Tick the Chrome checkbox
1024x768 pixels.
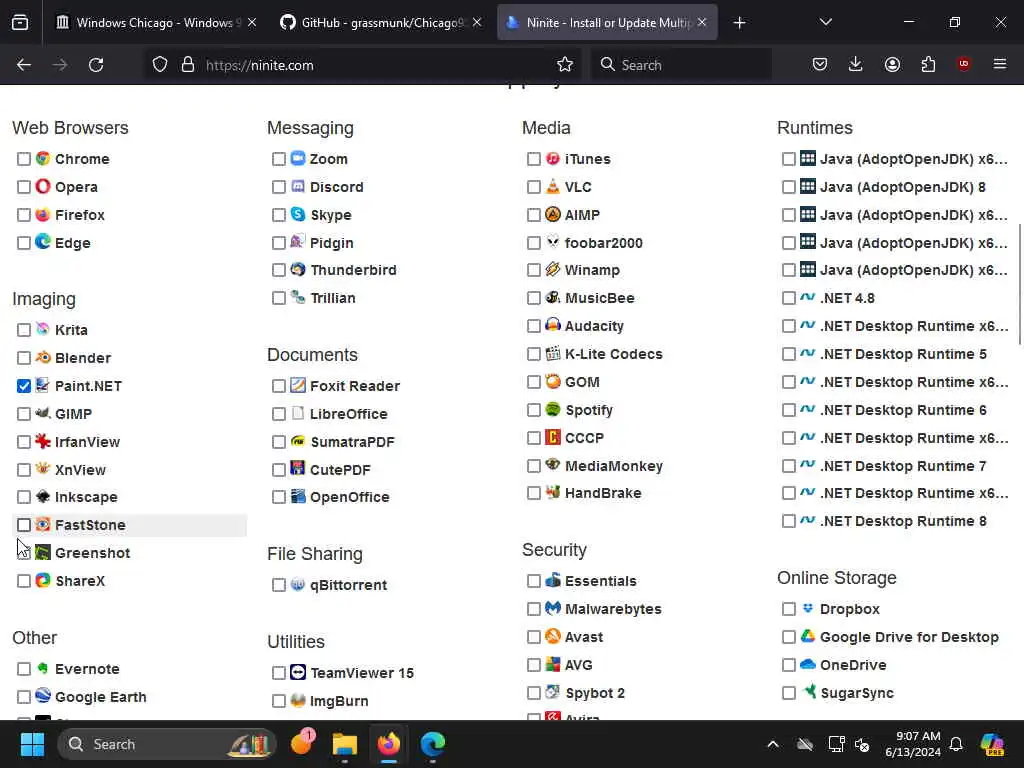tap(24, 159)
